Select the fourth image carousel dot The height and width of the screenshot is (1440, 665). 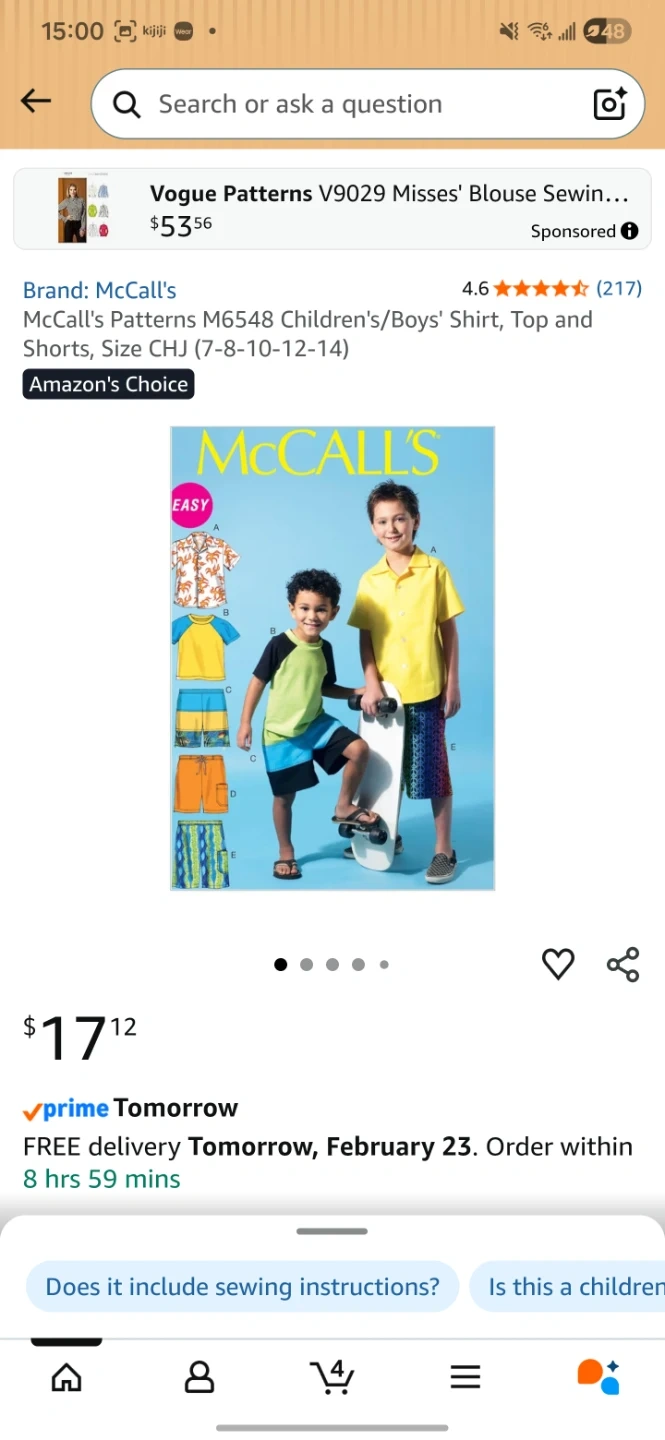[358, 965]
